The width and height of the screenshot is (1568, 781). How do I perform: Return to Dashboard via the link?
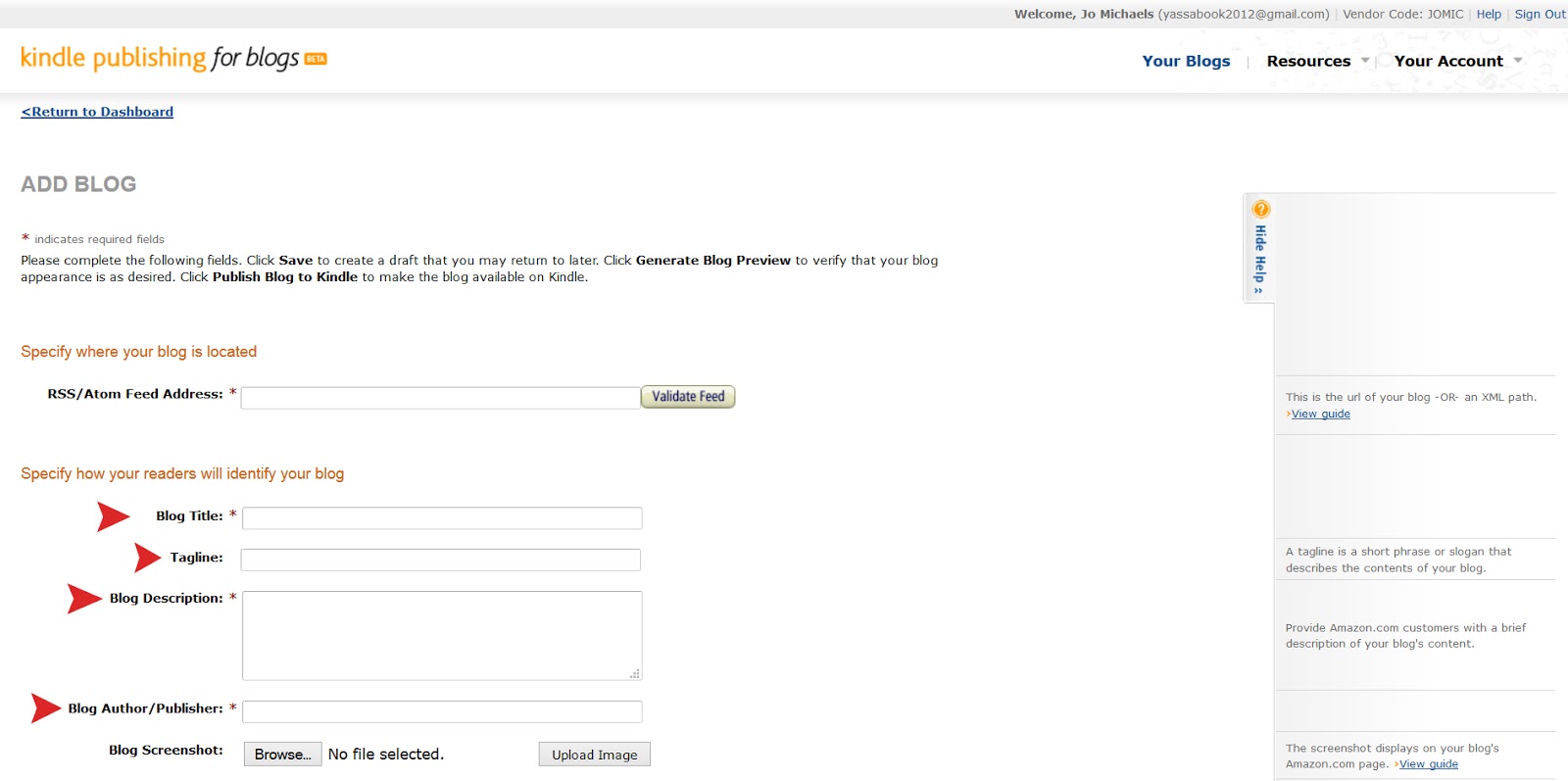point(97,112)
